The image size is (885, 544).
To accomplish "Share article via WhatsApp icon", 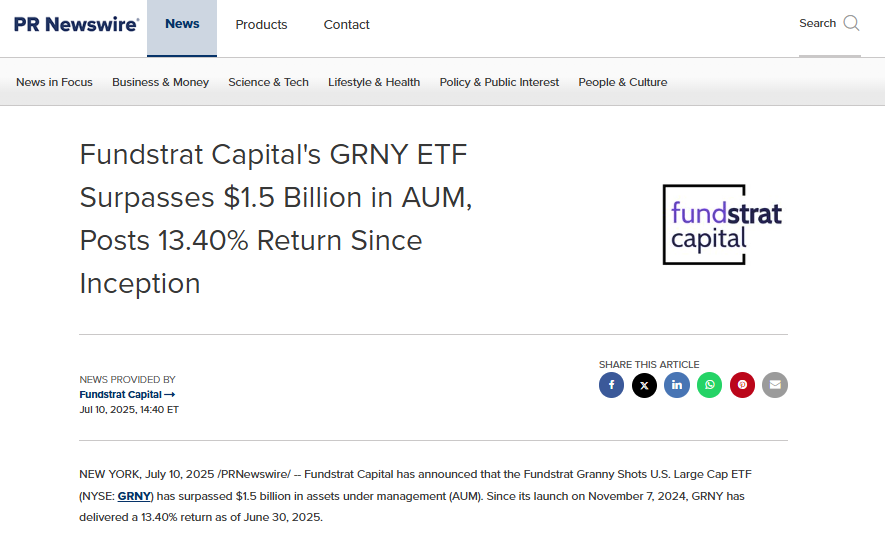I will point(709,385).
